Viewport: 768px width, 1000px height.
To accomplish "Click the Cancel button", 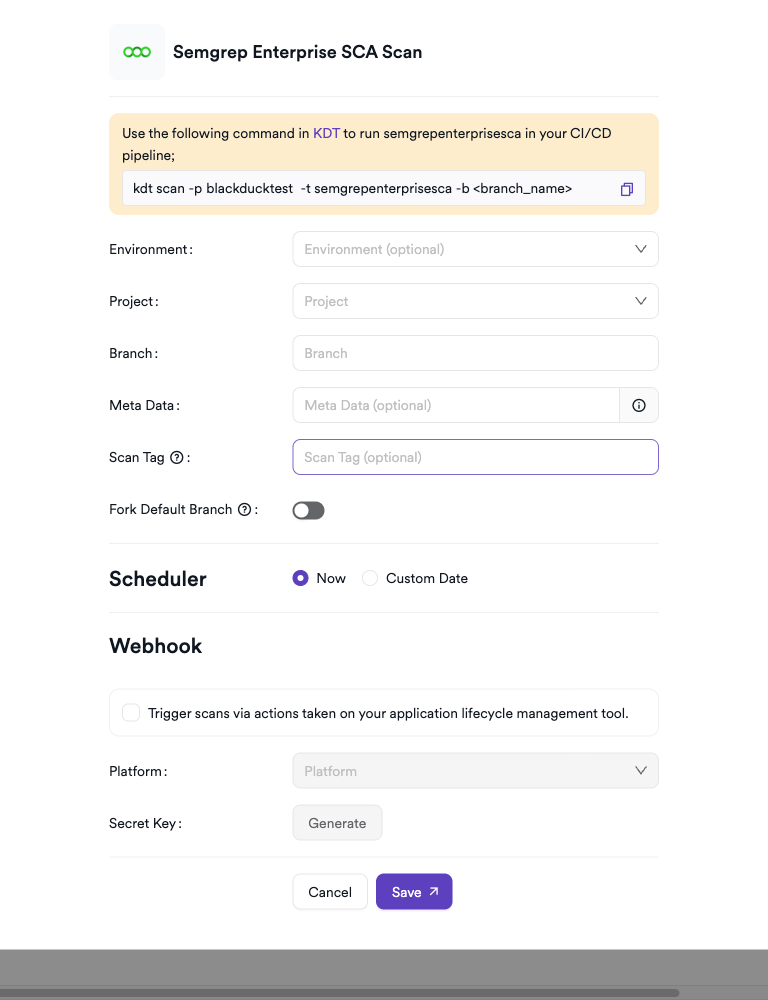I will [x=330, y=892].
